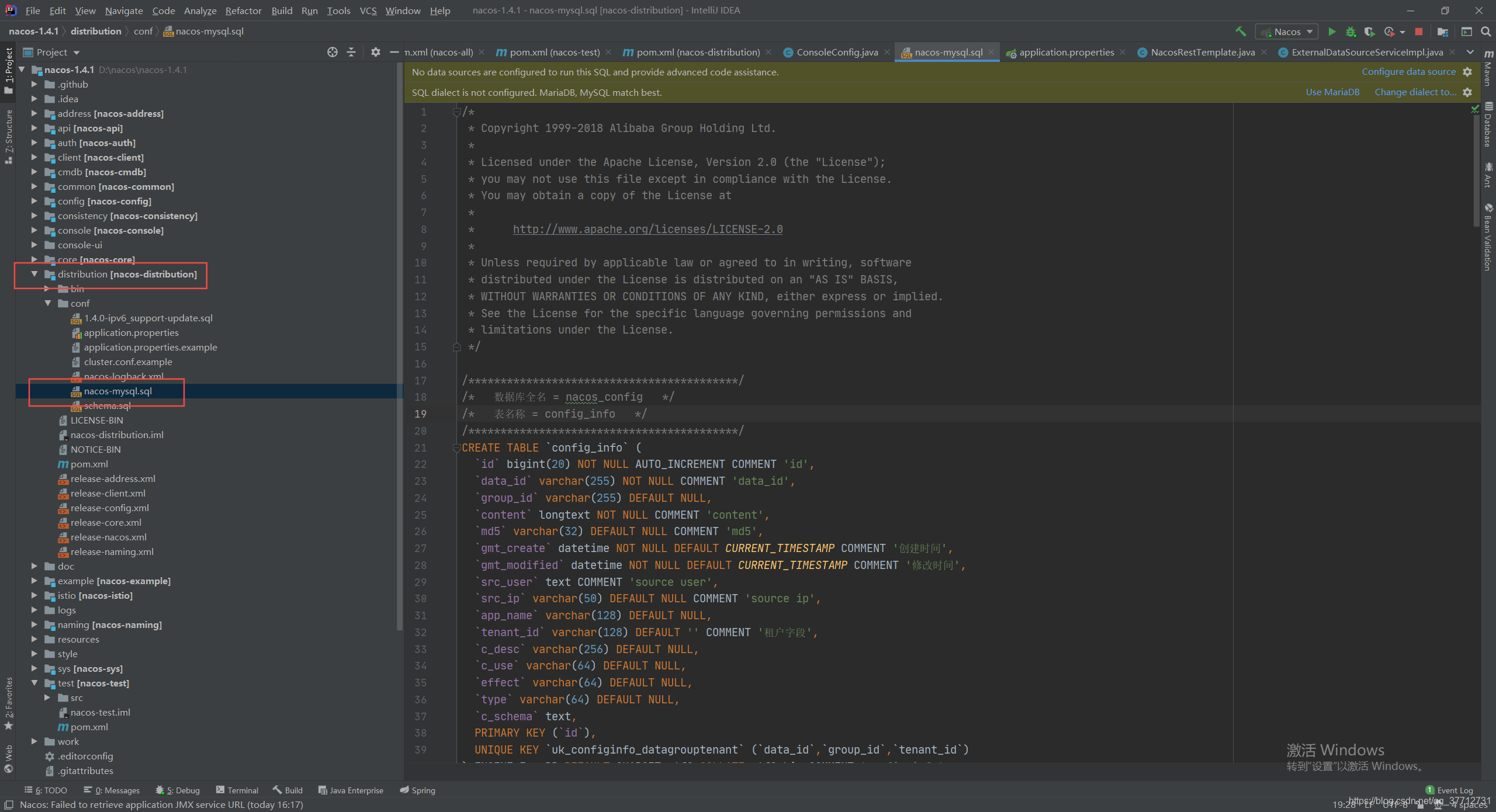Viewport: 1496px width, 812px height.
Task: Toggle tool window bars icon in status bar corner
Action: [9, 805]
